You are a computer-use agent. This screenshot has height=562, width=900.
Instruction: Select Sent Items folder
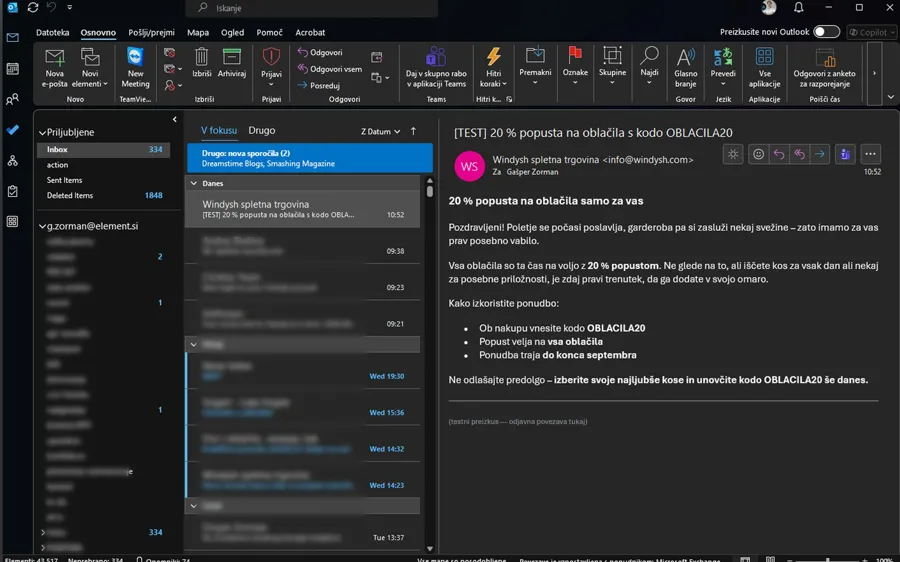103,180
